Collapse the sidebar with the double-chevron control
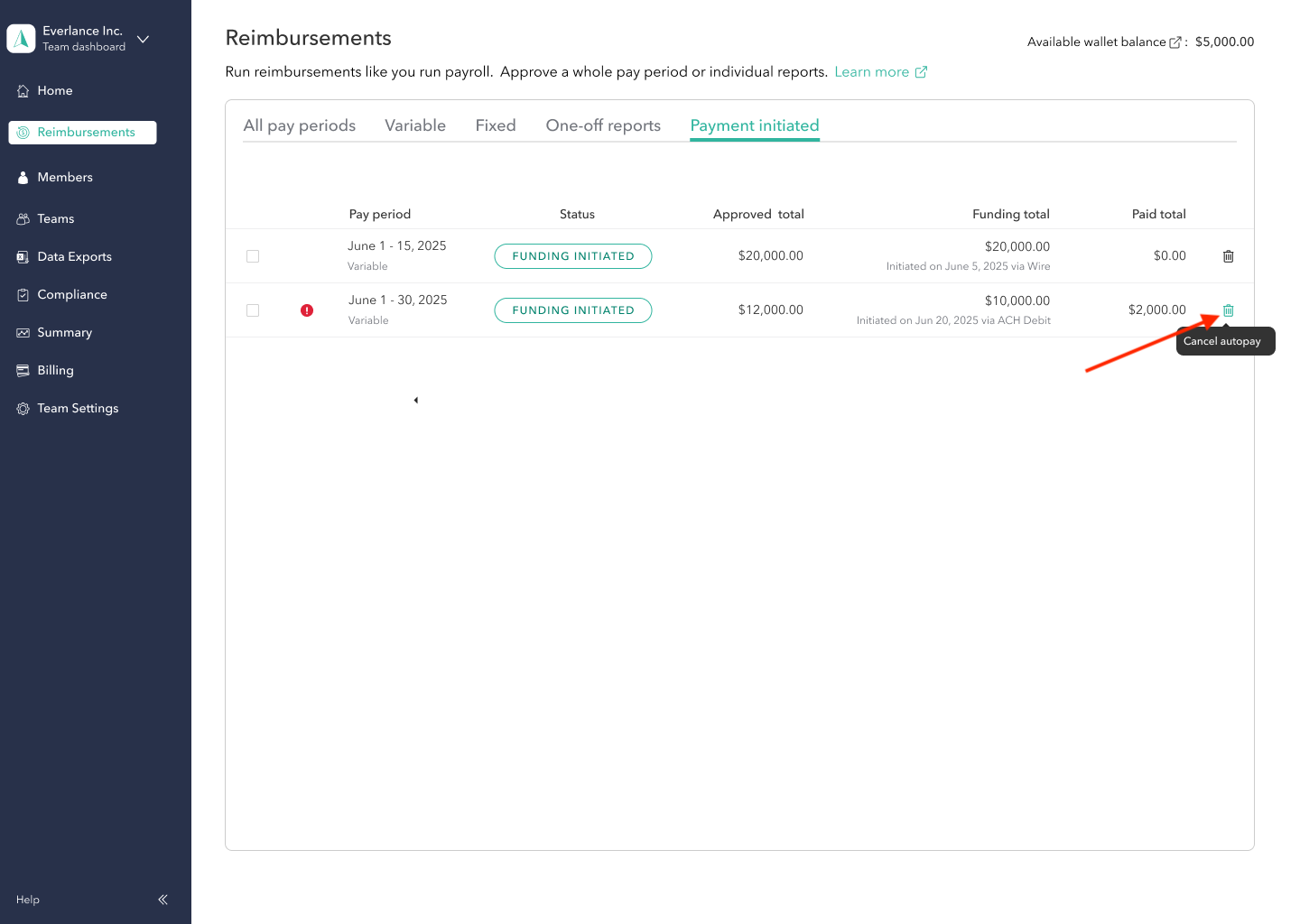1300x924 pixels. [162, 899]
